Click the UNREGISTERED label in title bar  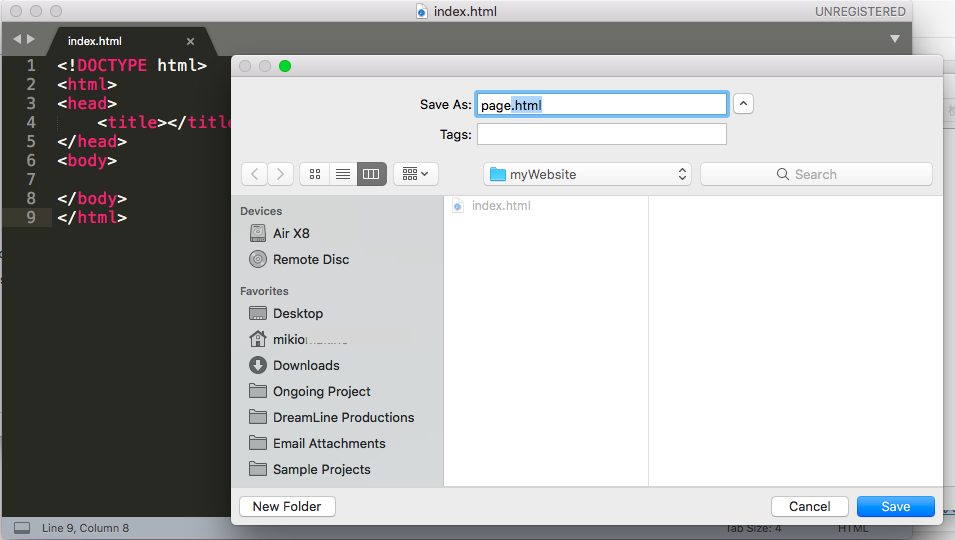[x=860, y=12]
